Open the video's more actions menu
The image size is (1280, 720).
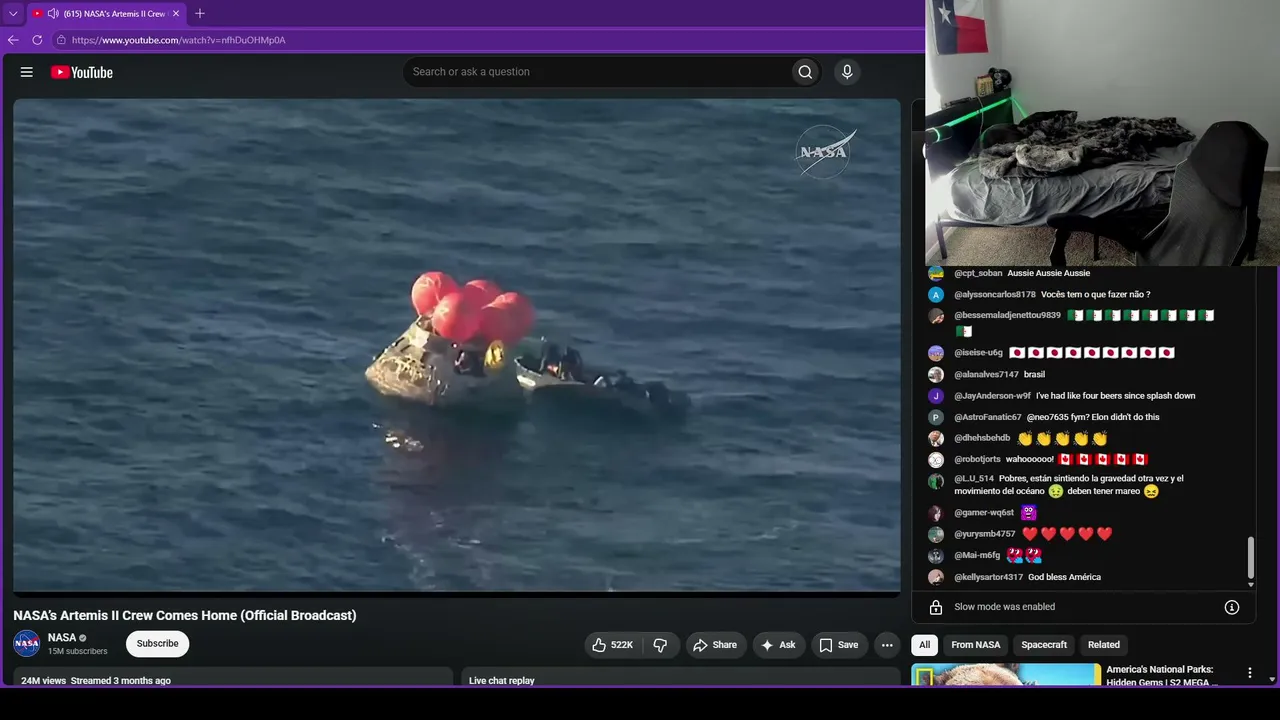[x=887, y=645]
